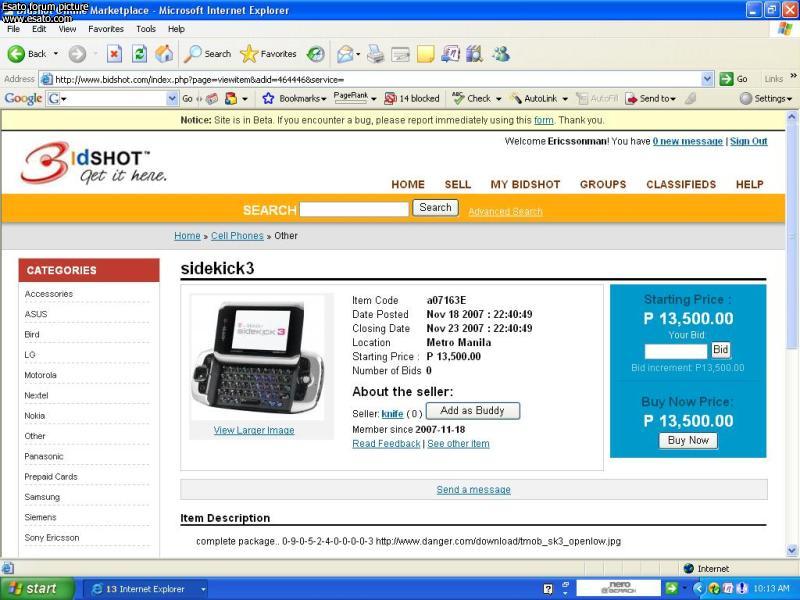Select the Sony Ericsson category
Image resolution: width=800 pixels, height=600 pixels.
[52, 538]
